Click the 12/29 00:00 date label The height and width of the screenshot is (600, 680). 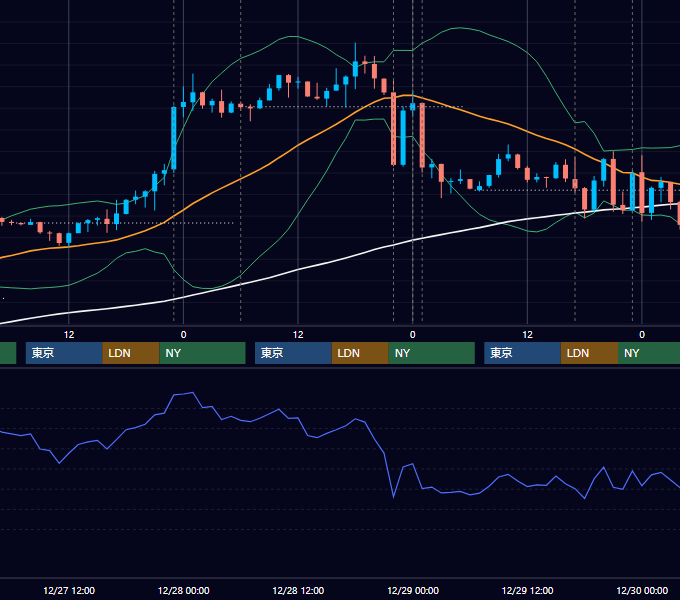(x=413, y=590)
